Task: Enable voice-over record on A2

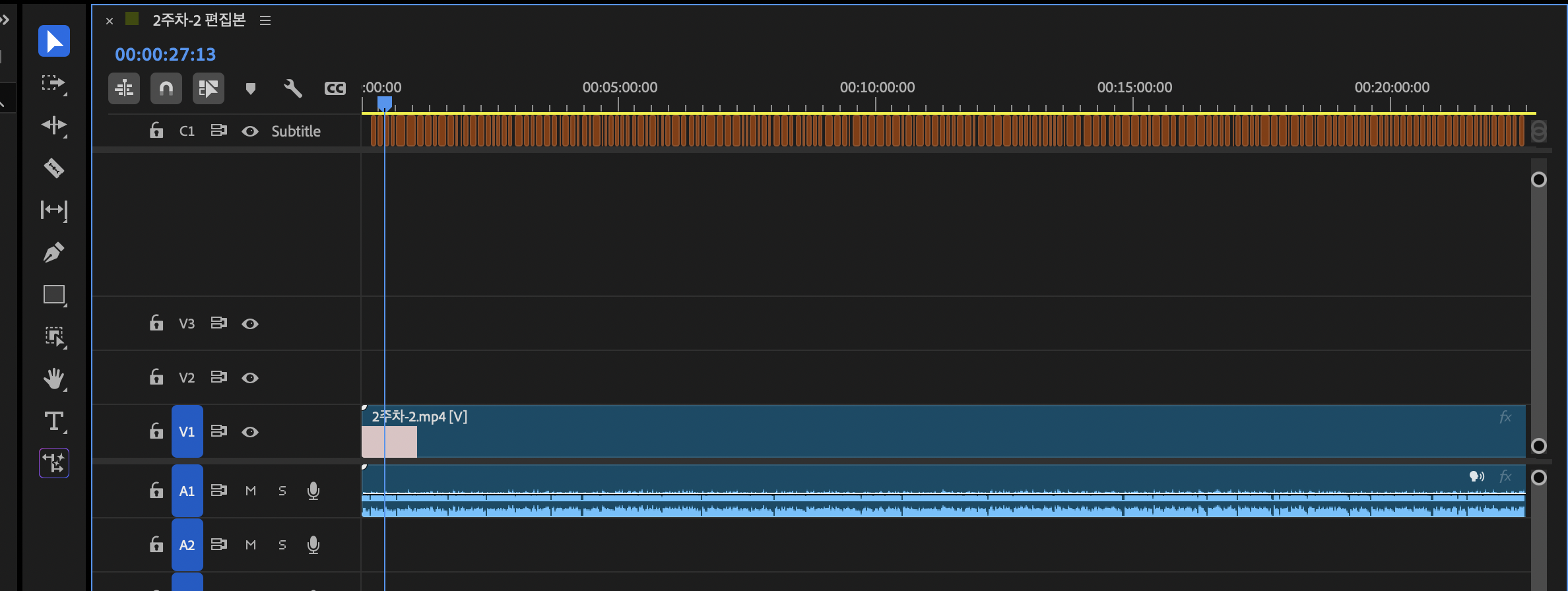Action: (x=313, y=545)
